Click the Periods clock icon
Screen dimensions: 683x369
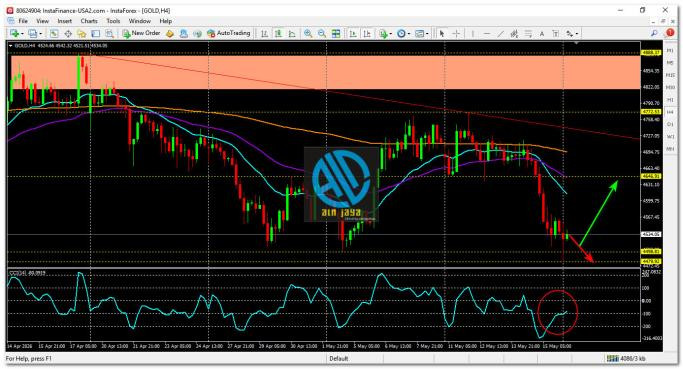(401, 34)
